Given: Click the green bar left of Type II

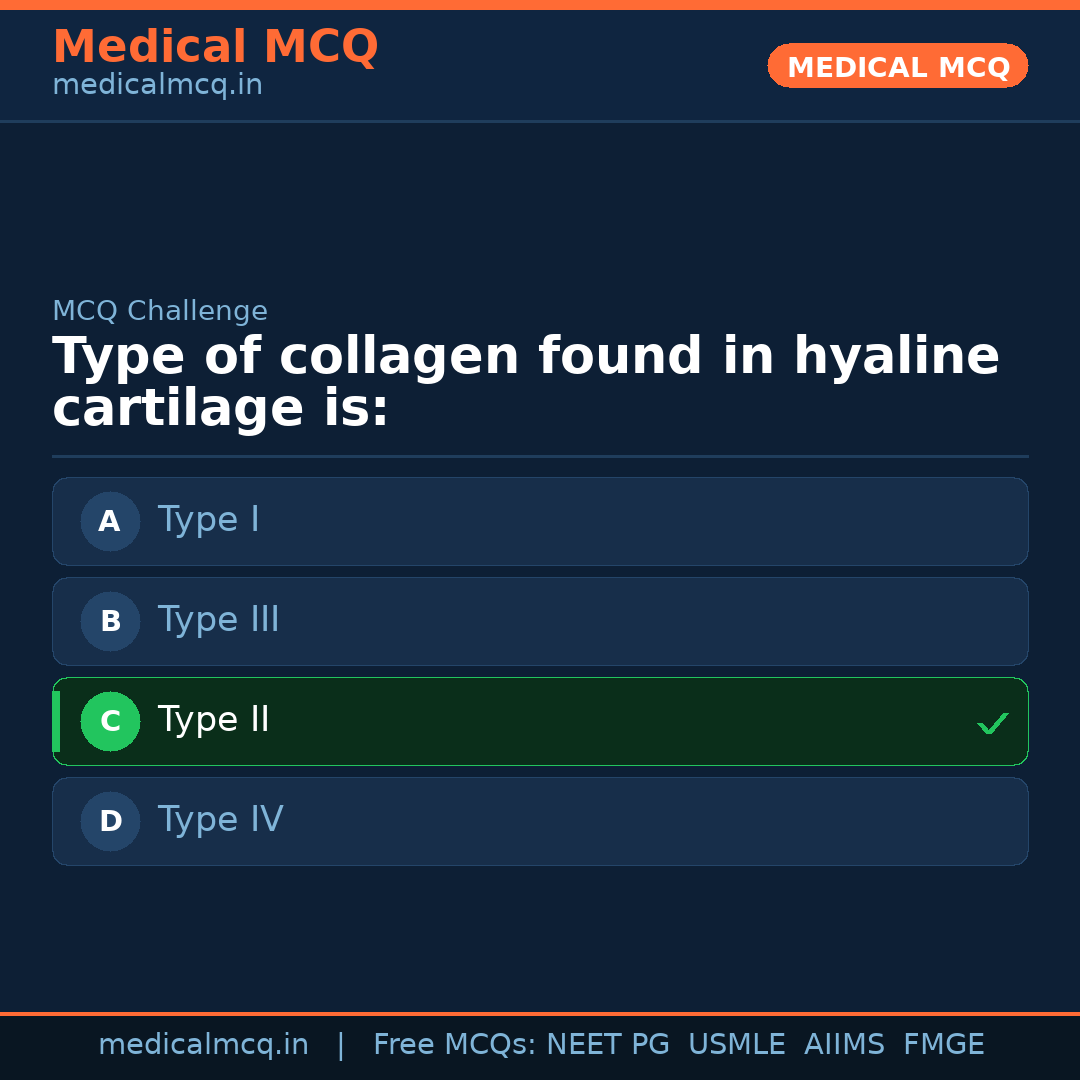Looking at the screenshot, I should 56,721.
